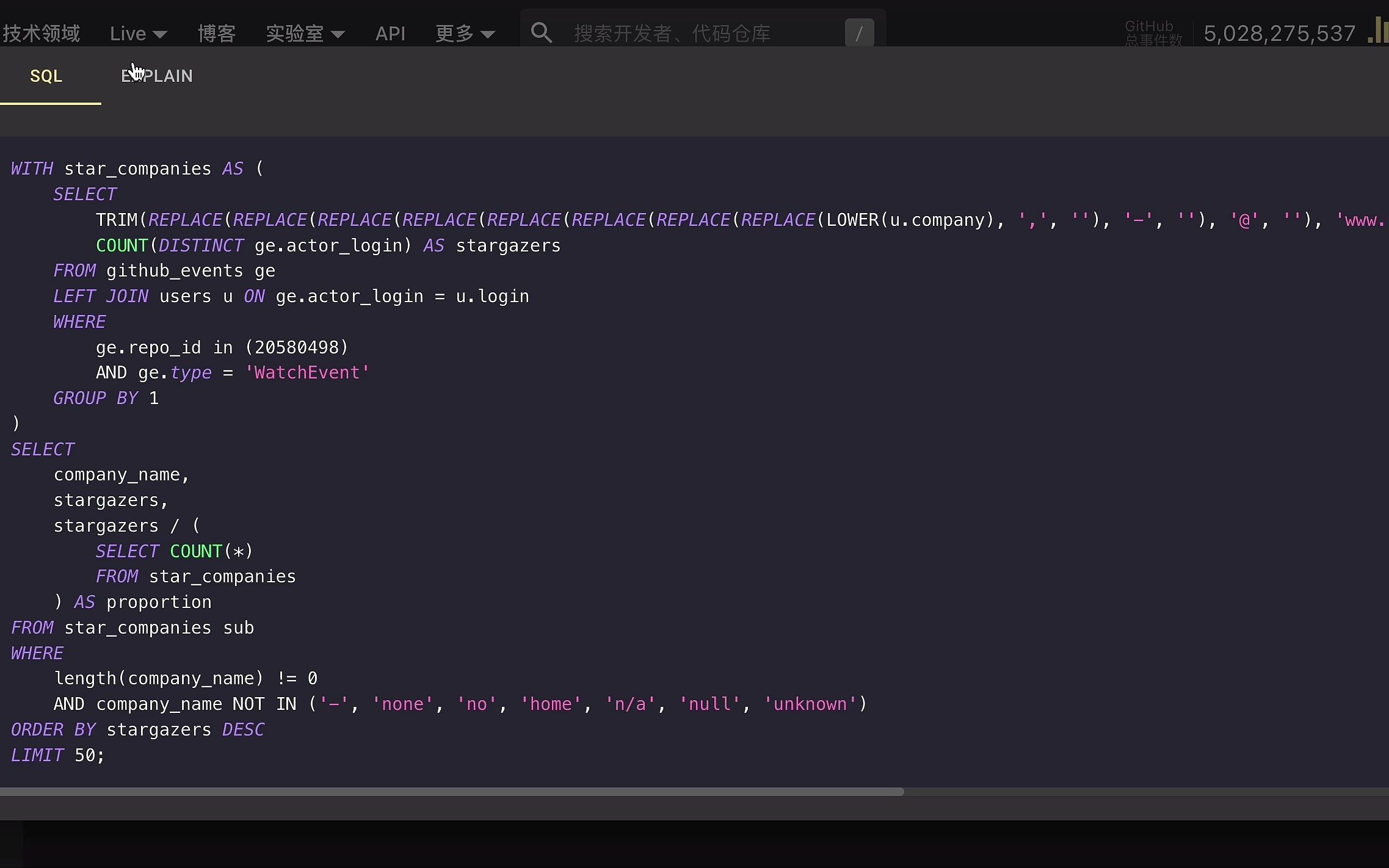The height and width of the screenshot is (868, 1389).
Task: Open the 博客 link
Action: pyautogui.click(x=217, y=33)
